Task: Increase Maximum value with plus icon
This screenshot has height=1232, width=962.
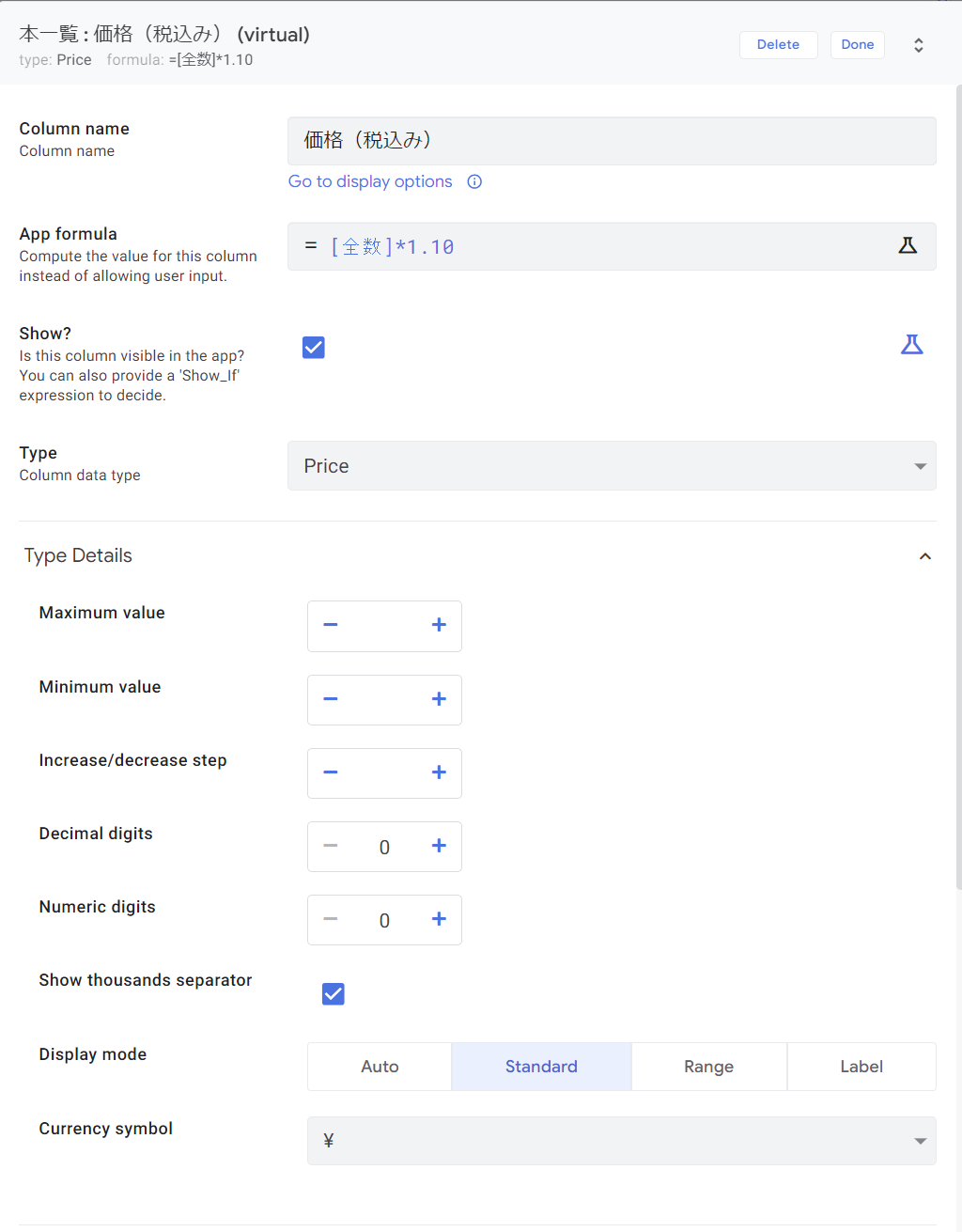Action: (439, 626)
